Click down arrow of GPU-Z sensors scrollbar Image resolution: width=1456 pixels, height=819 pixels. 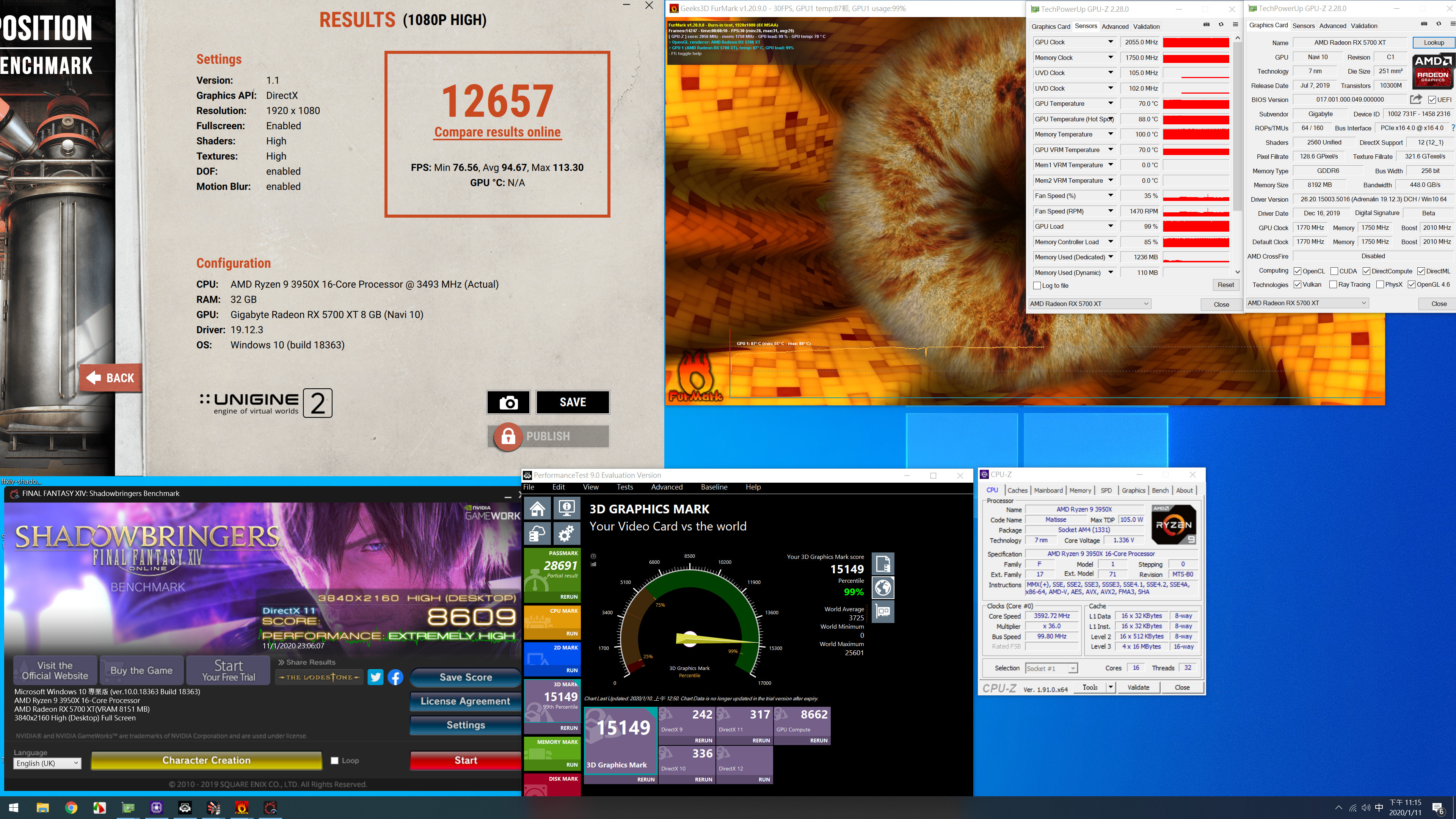(1237, 272)
